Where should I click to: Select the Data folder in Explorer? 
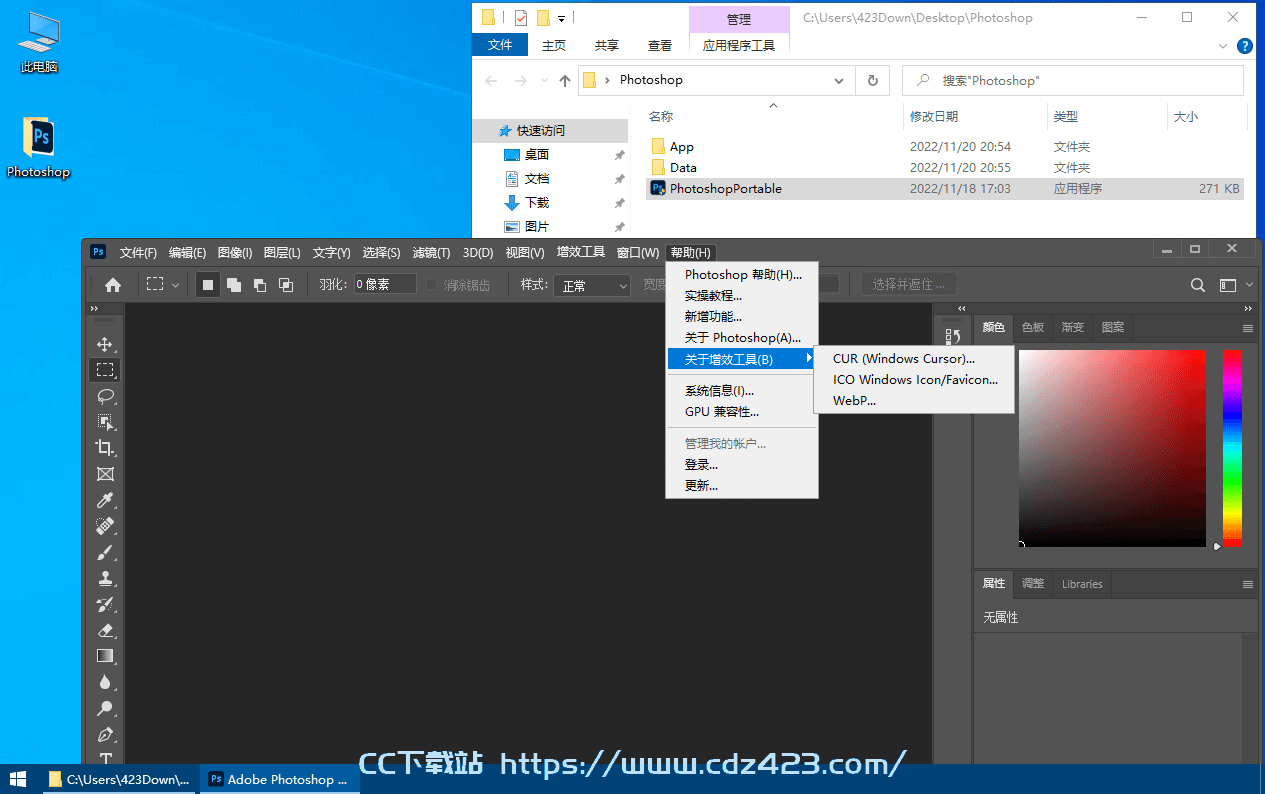(x=945, y=167)
